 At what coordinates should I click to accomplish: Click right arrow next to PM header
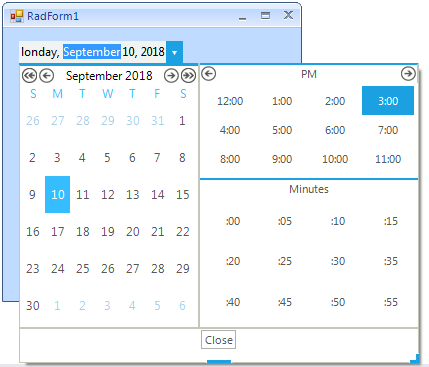click(x=408, y=74)
